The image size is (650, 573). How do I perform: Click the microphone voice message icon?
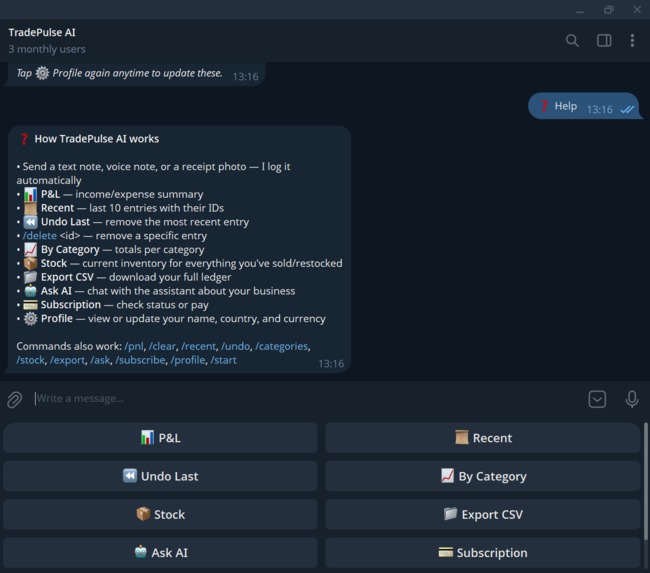pyautogui.click(x=632, y=399)
